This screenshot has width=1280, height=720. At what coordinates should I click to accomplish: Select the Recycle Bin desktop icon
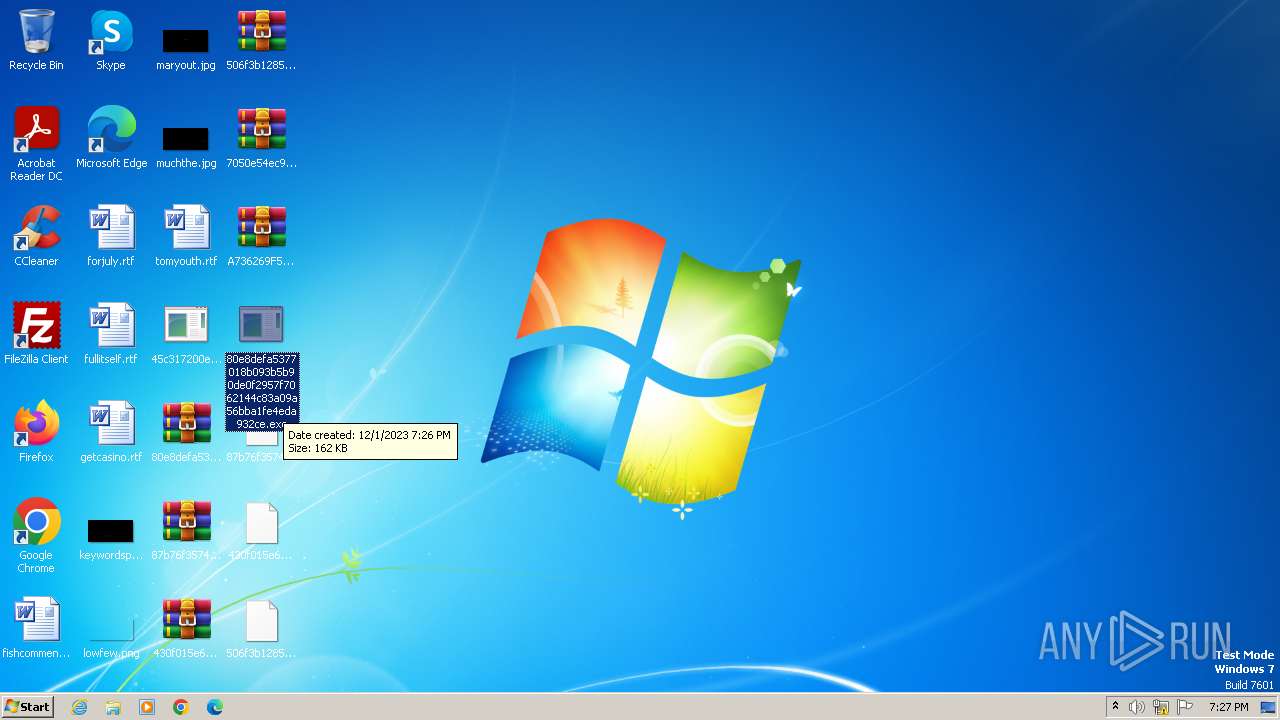[x=36, y=40]
